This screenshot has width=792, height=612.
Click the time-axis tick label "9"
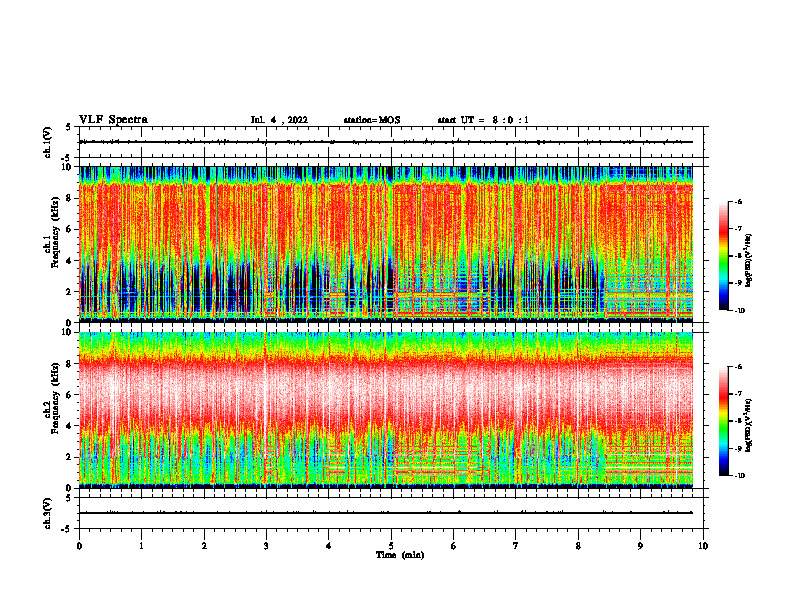click(640, 546)
